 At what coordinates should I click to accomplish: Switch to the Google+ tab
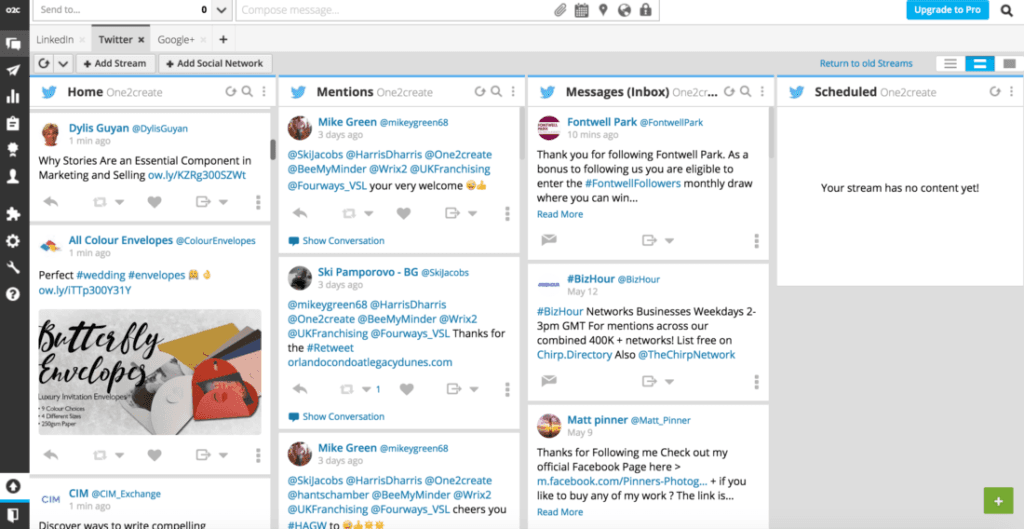point(176,40)
